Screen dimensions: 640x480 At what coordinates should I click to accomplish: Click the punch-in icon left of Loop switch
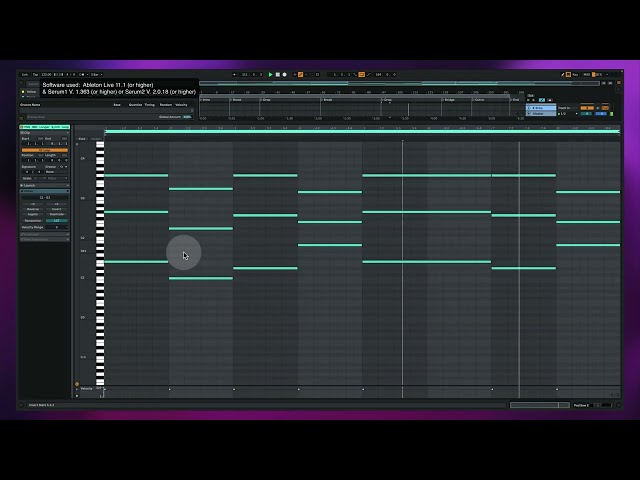(x=355, y=75)
